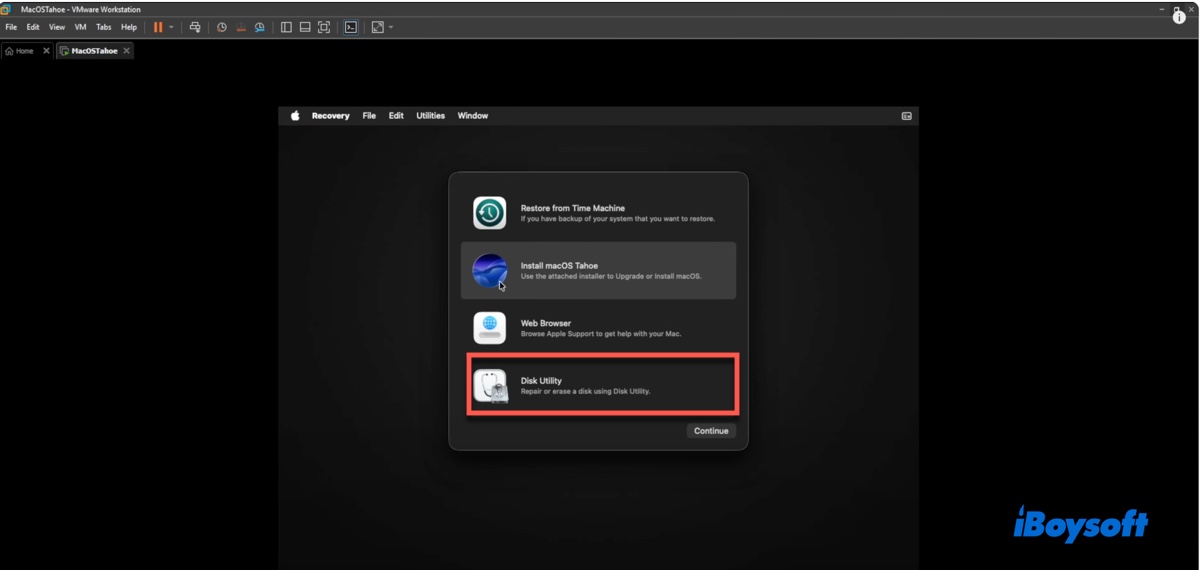Click the orange Pause VM button
The height and width of the screenshot is (570, 1200).
click(158, 27)
